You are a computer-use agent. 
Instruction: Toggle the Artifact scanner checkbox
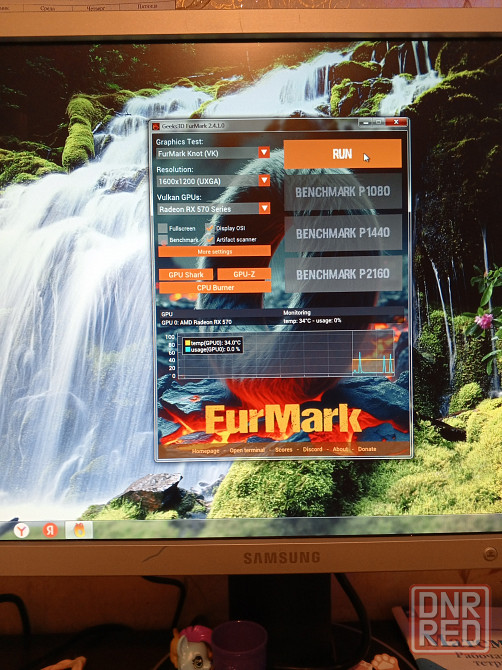(x=209, y=239)
